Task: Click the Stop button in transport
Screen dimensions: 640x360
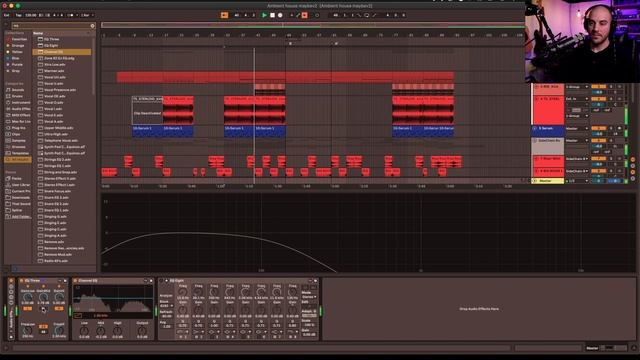Action: pyautogui.click(x=272, y=15)
